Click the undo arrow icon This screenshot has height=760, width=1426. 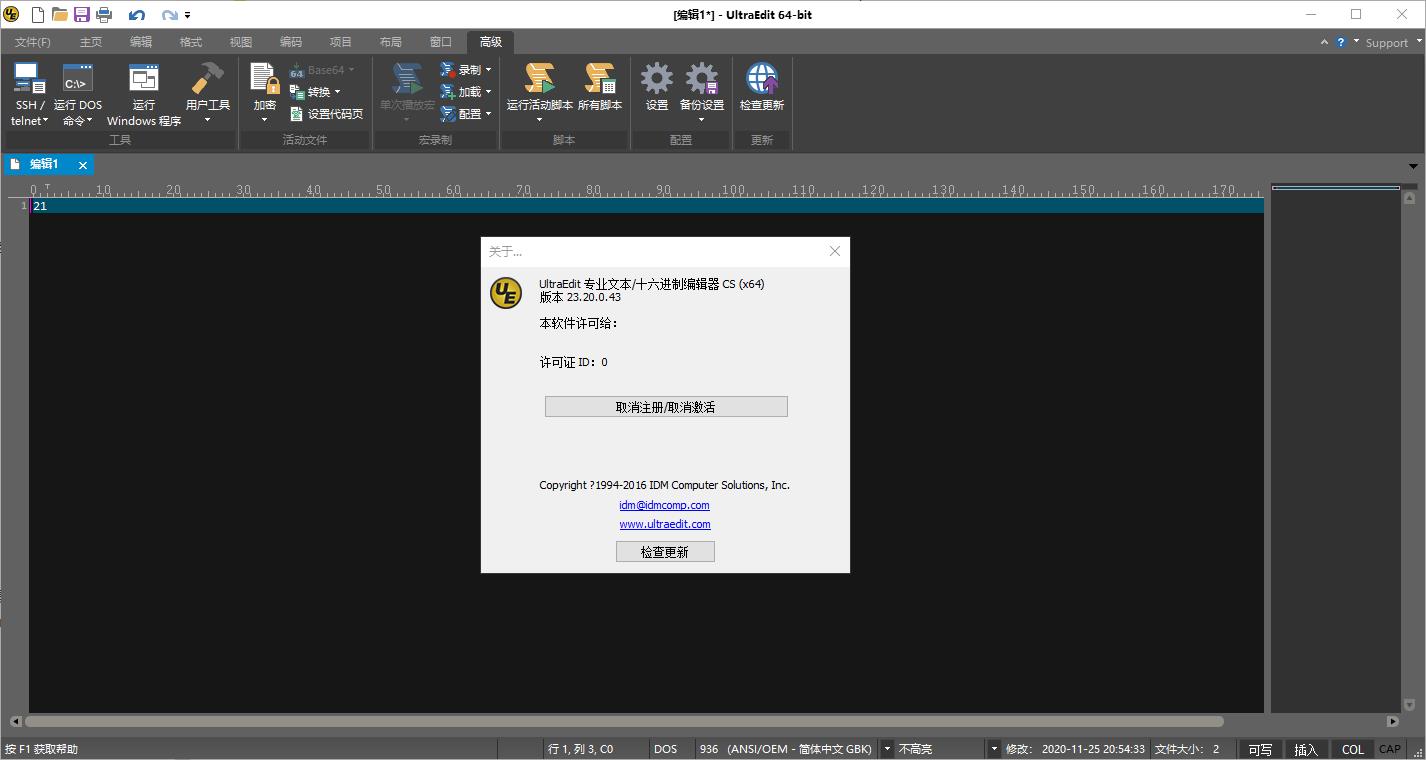click(138, 15)
